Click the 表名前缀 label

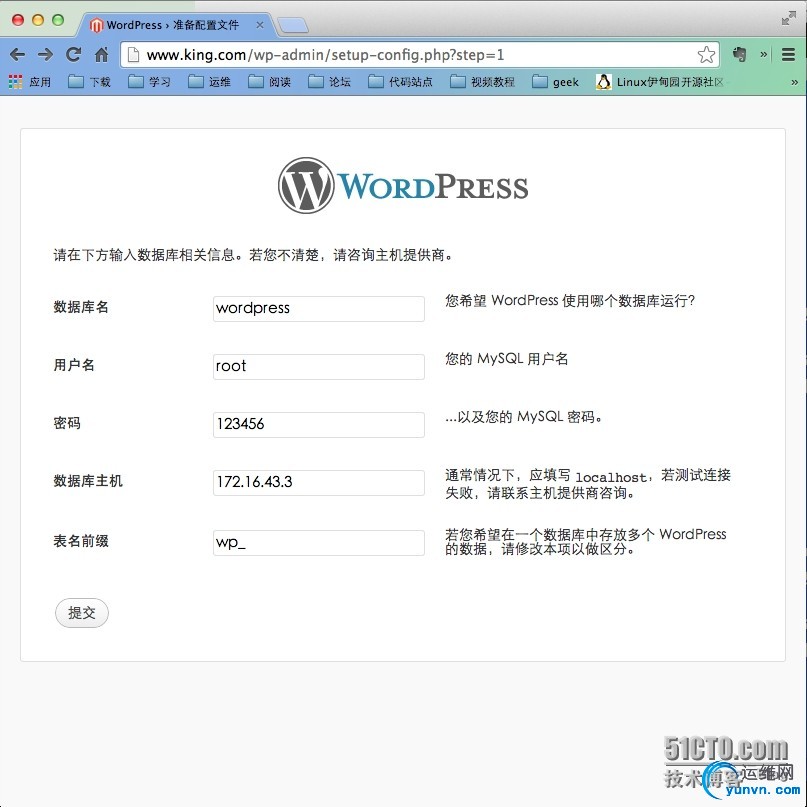[81, 541]
